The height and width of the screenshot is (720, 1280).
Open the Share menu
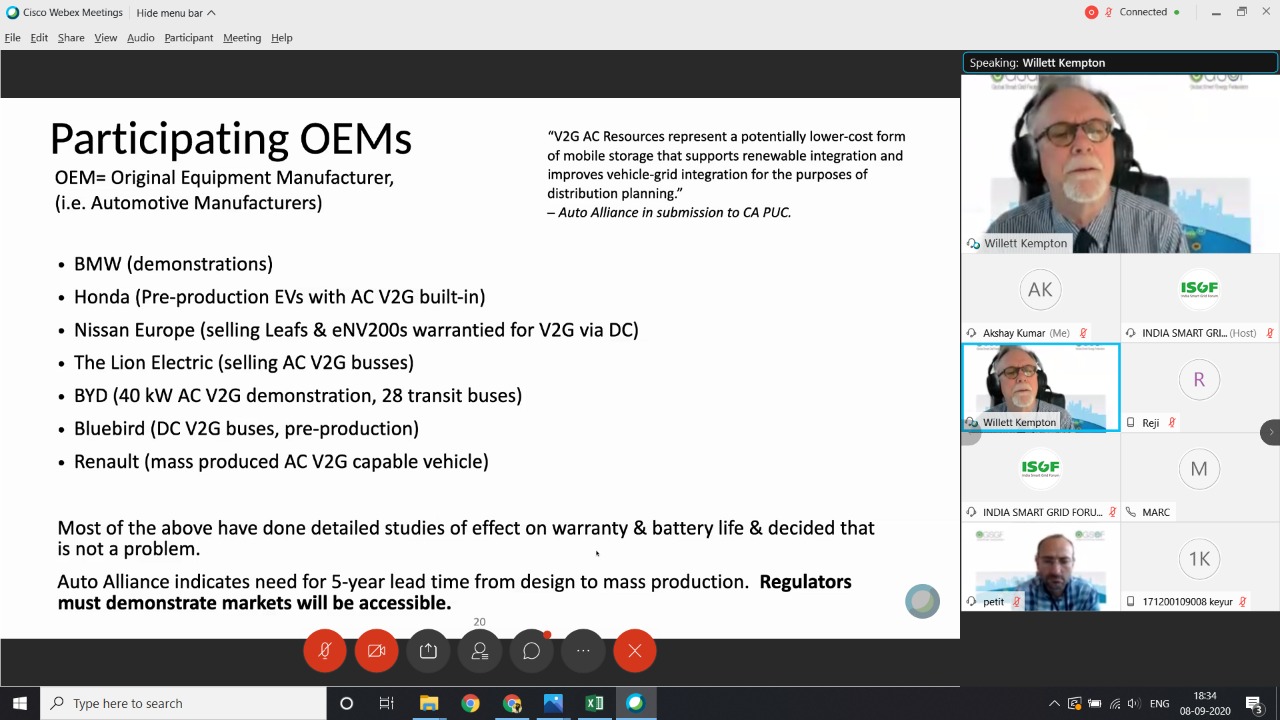[71, 37]
